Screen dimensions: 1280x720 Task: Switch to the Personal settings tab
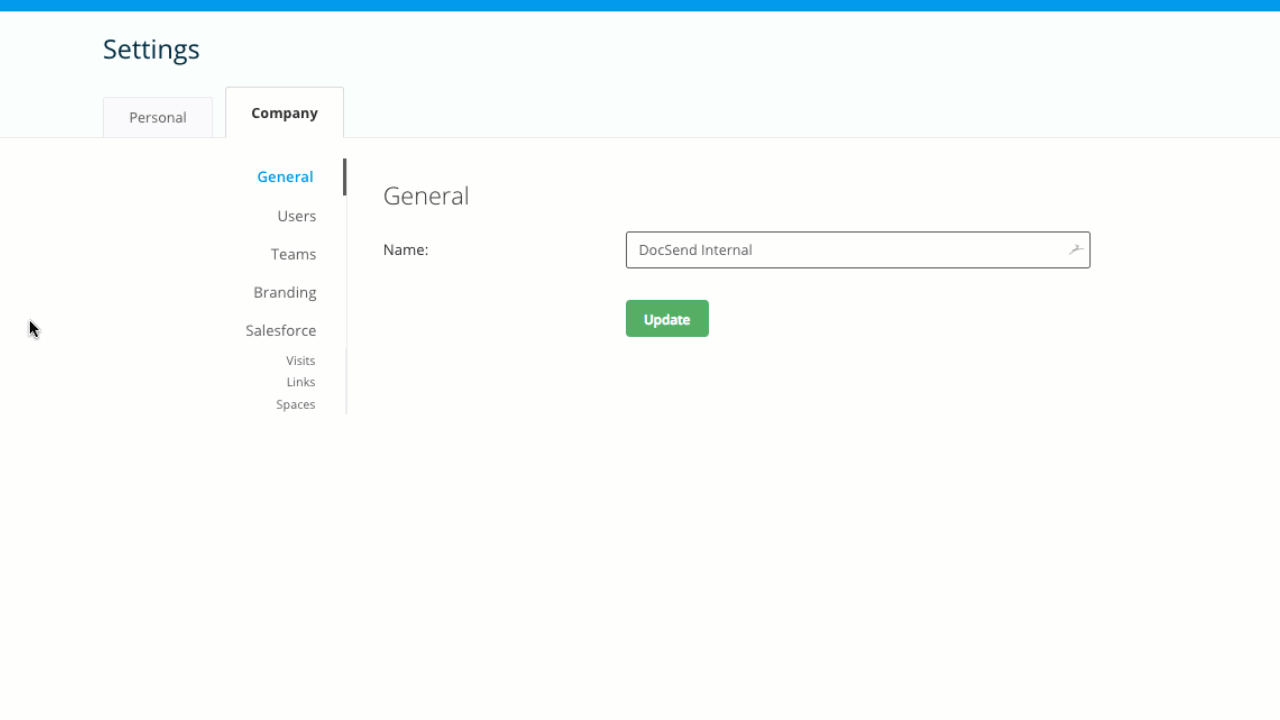(158, 117)
